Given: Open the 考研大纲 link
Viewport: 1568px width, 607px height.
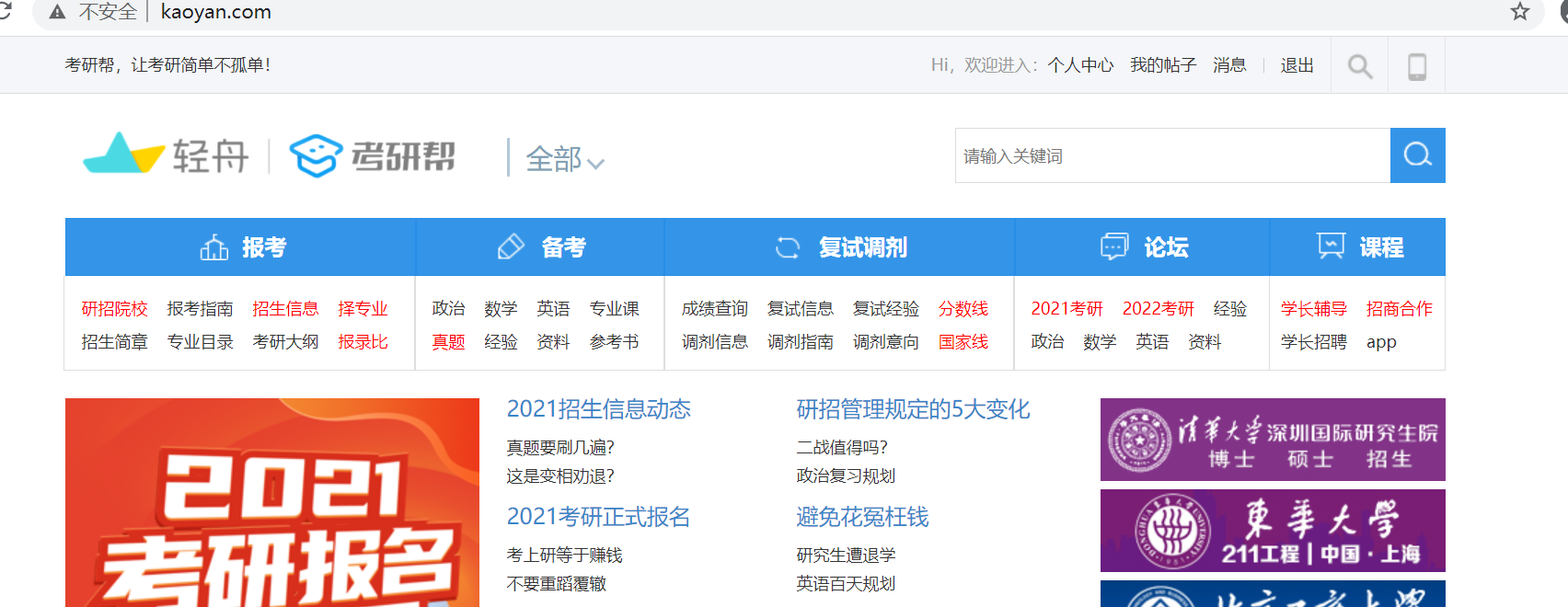Looking at the screenshot, I should pyautogui.click(x=285, y=342).
